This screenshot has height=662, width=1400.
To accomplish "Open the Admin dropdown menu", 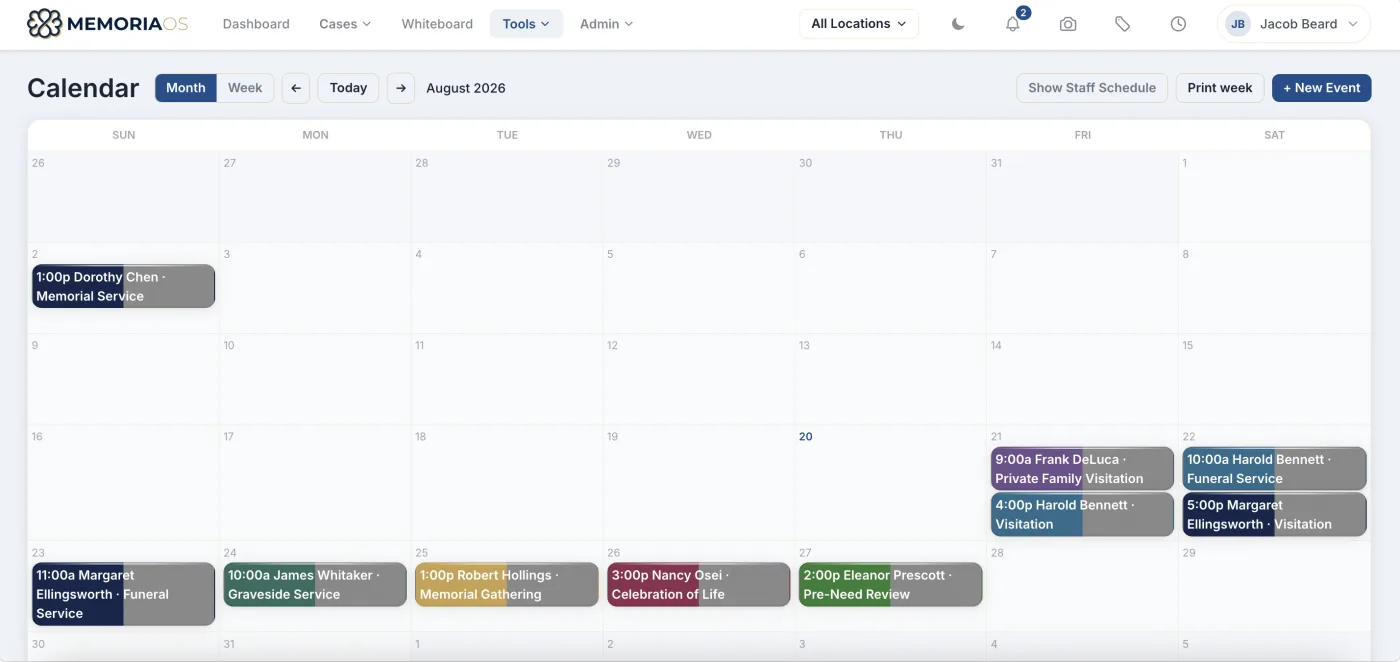I will (606, 24).
